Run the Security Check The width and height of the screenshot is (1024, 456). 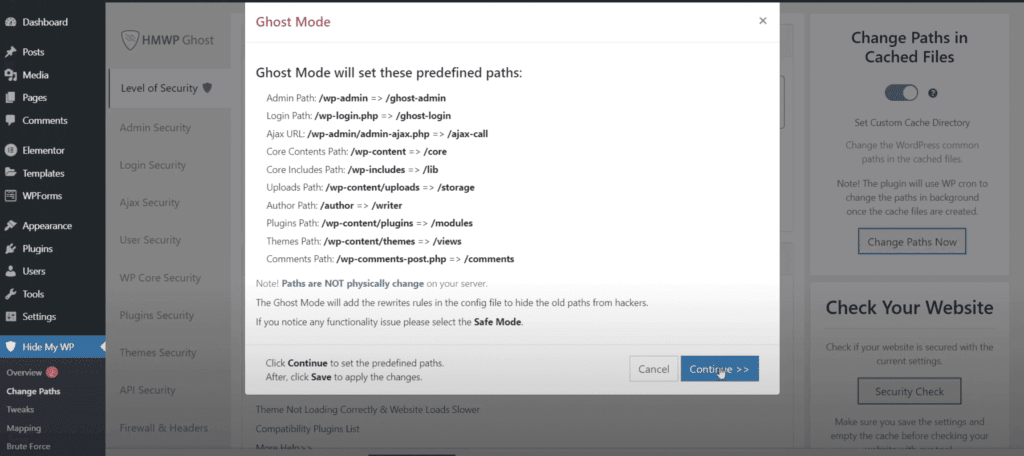[910, 390]
